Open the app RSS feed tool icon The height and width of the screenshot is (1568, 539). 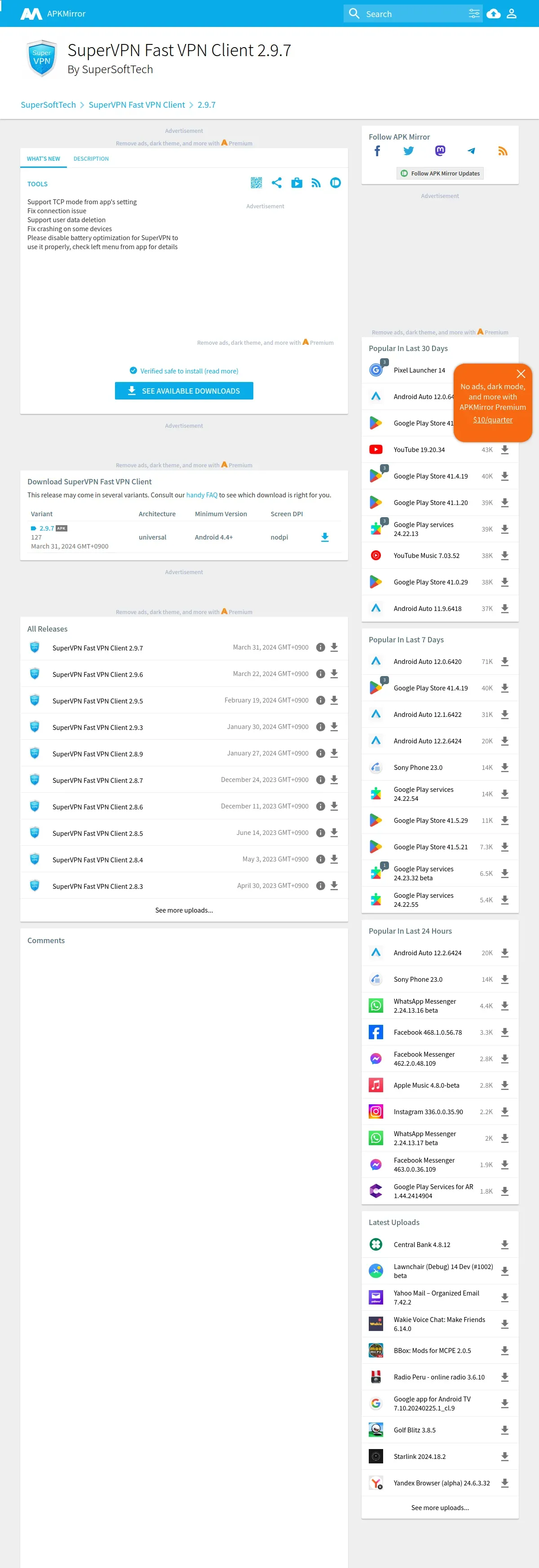(x=316, y=183)
